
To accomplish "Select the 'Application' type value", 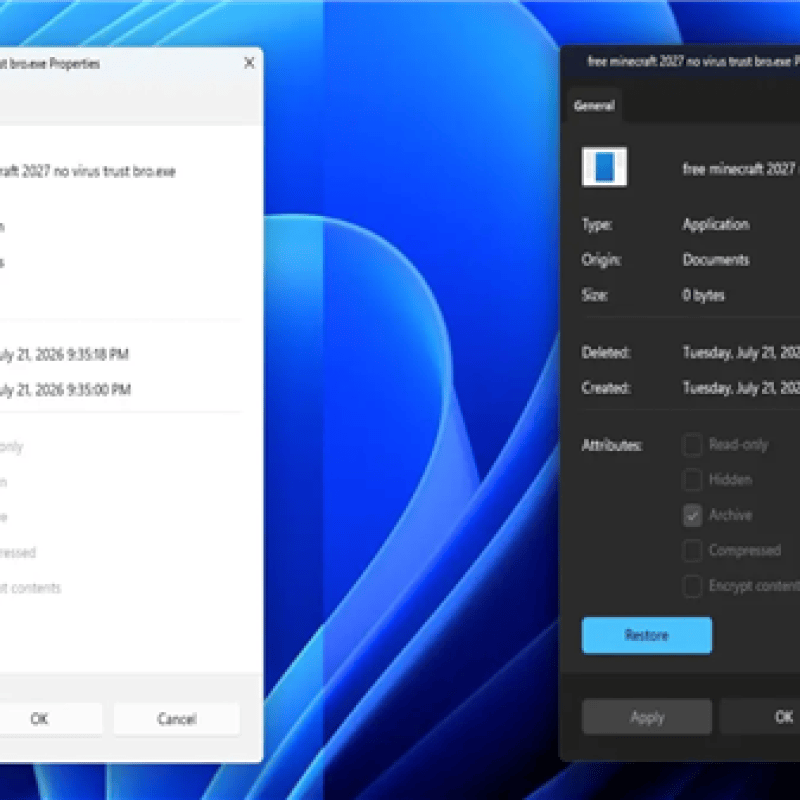I will pyautogui.click(x=716, y=224).
